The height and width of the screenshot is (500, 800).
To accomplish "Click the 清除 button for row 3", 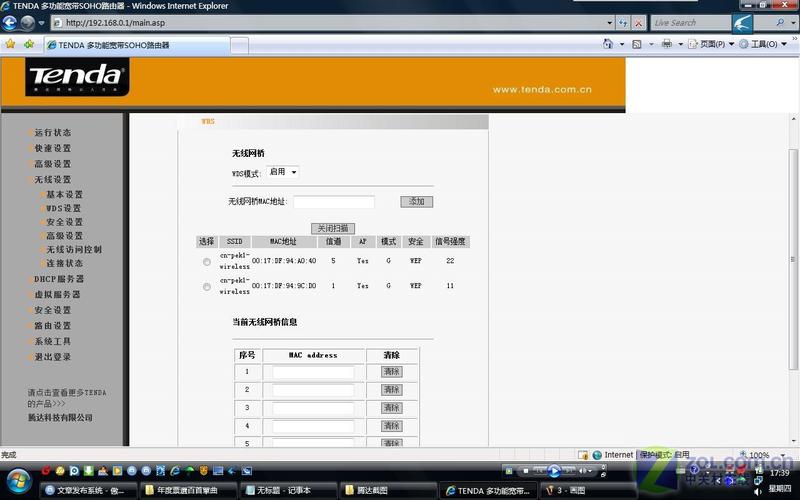I will pyautogui.click(x=391, y=408).
